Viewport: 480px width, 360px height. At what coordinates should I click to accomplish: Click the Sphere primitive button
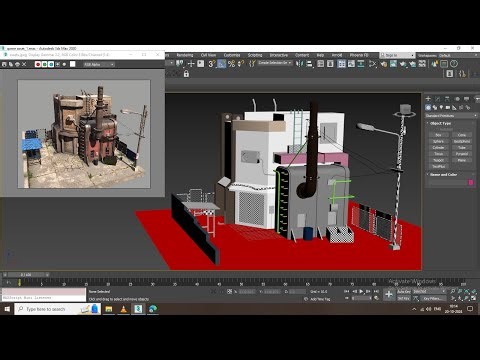[x=438, y=141]
